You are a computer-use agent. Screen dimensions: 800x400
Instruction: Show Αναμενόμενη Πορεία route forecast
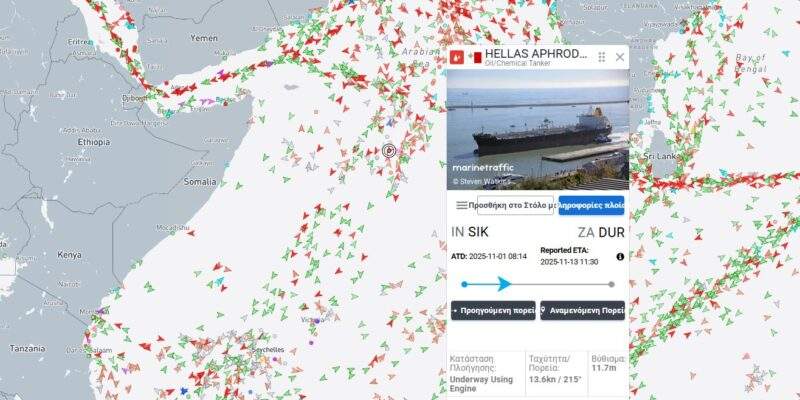[x=582, y=310]
